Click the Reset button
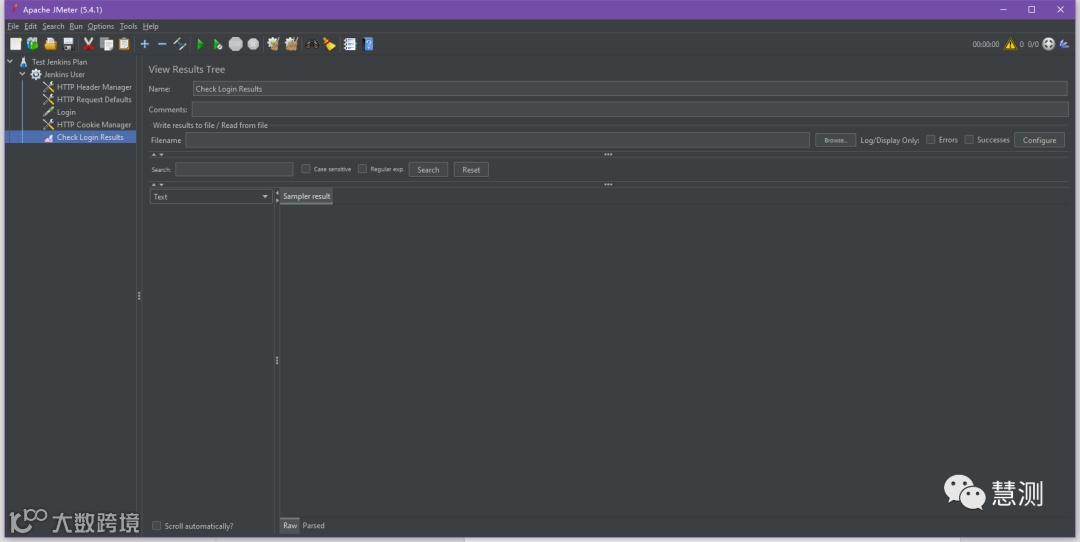Screen dimensions: 1080x542 click(x=471, y=169)
